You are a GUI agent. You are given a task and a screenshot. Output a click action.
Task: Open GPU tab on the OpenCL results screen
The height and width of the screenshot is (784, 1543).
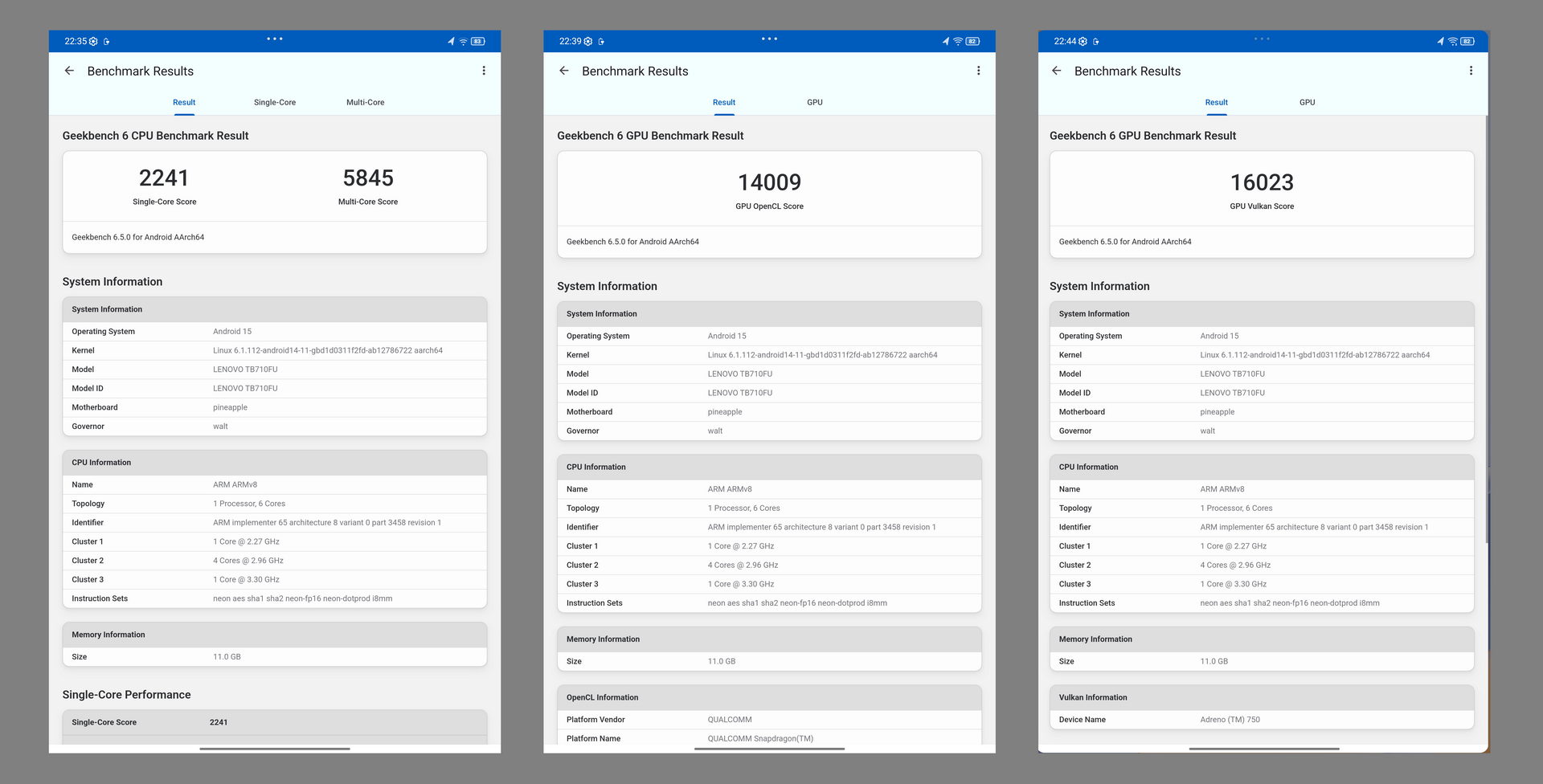pos(815,103)
